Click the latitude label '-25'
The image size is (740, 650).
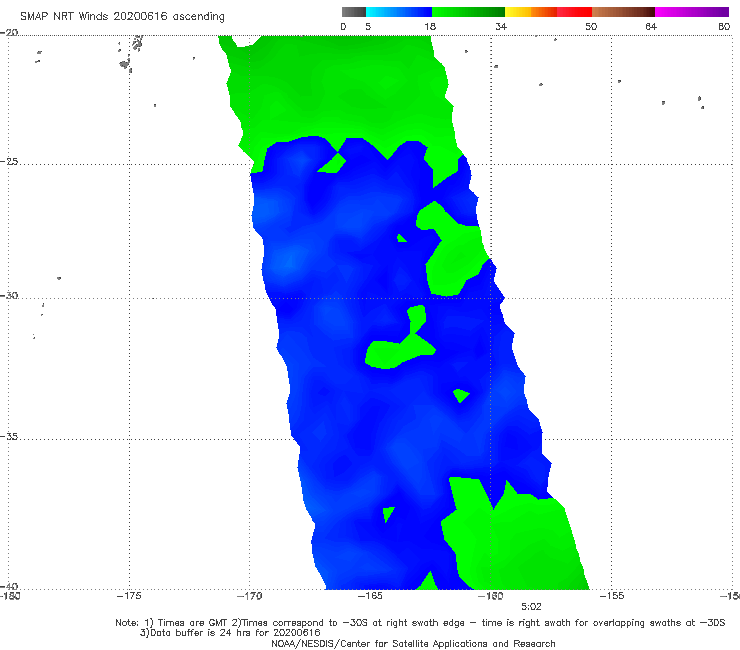pos(9,161)
